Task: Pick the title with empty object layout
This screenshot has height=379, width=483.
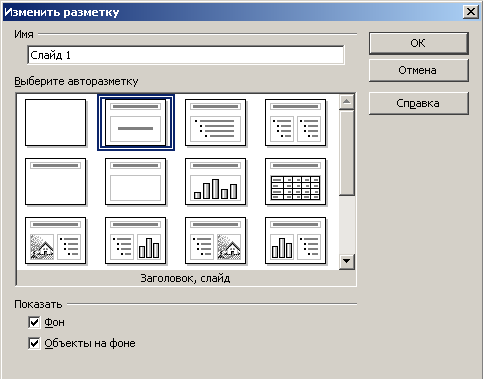Action: pyautogui.click(x=135, y=182)
